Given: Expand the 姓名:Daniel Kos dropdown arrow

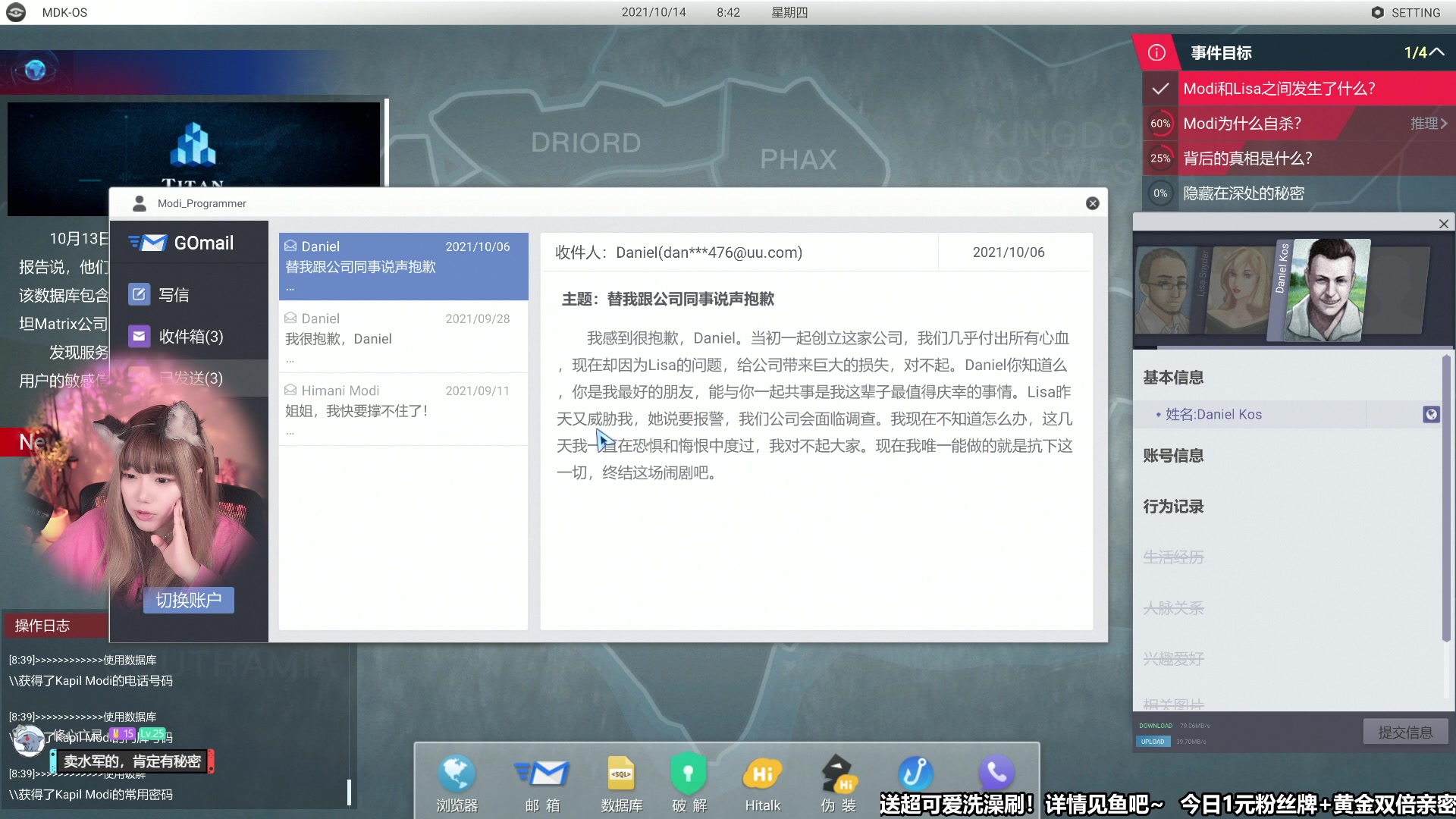Looking at the screenshot, I should 1431,414.
